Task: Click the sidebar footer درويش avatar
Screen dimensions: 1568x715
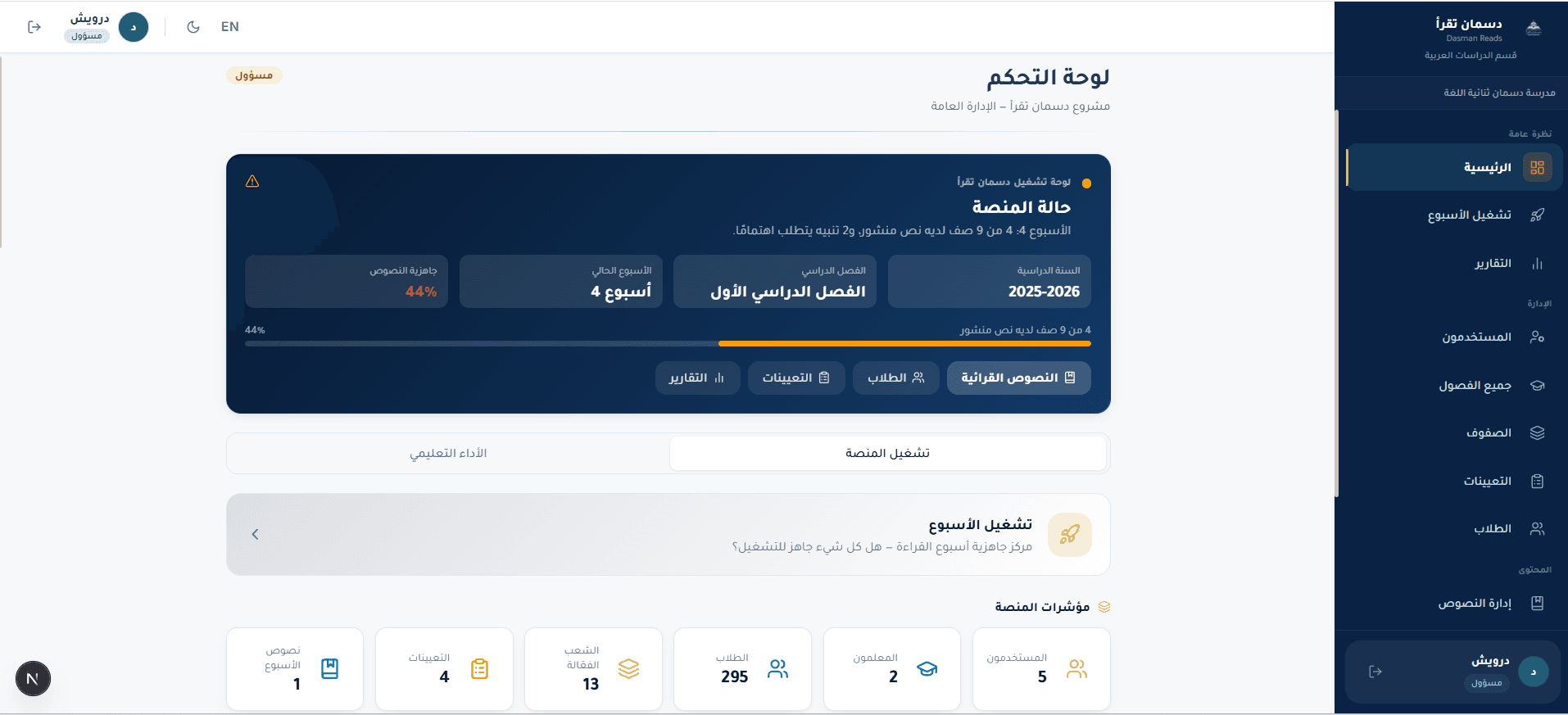Action: 1533,672
